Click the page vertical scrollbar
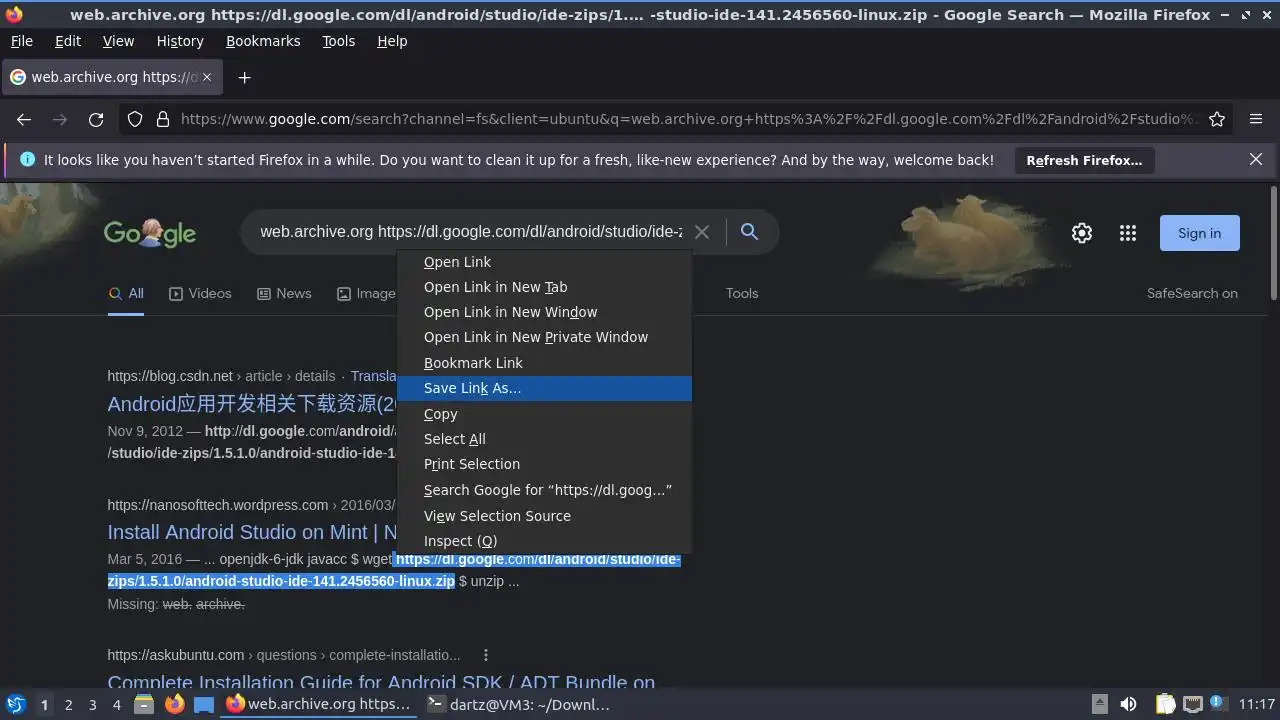 pyautogui.click(x=1273, y=242)
